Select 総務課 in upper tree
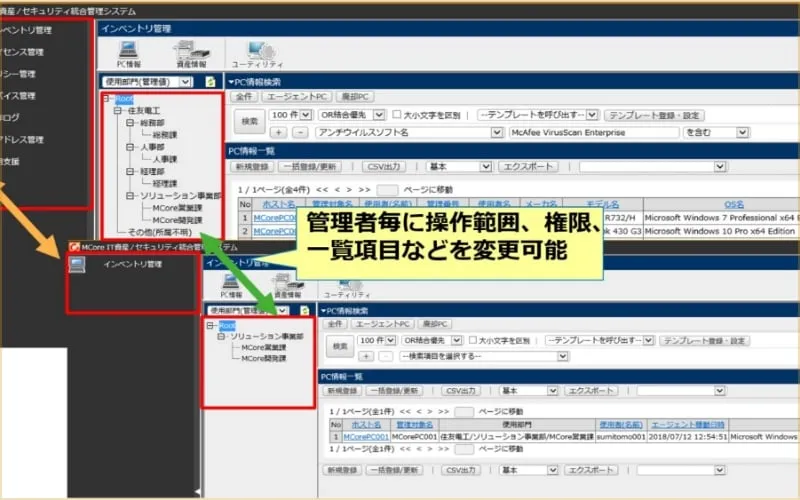Viewport: 800px width, 500px height. pos(164,135)
